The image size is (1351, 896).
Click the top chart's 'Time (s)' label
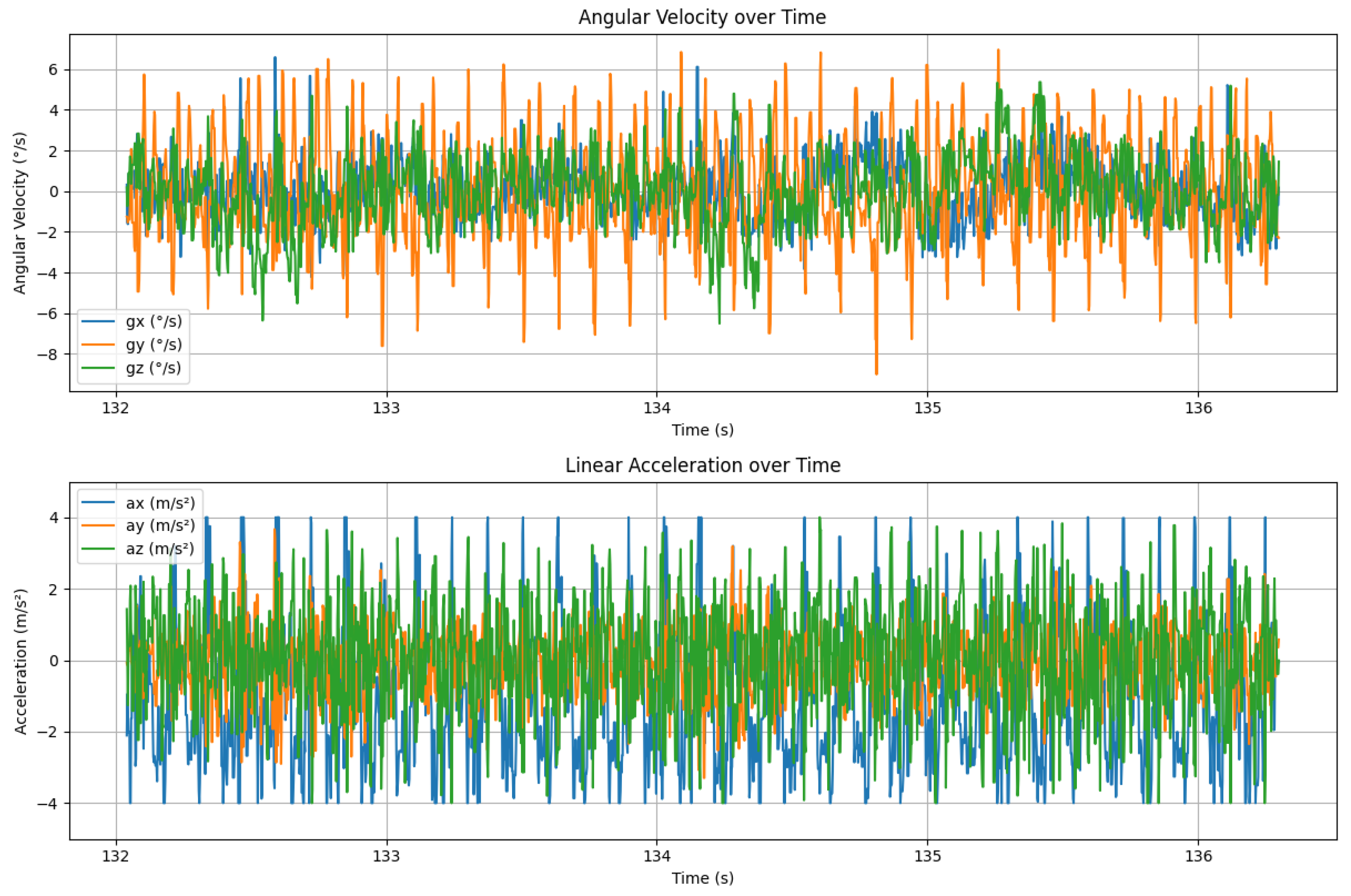pos(702,430)
